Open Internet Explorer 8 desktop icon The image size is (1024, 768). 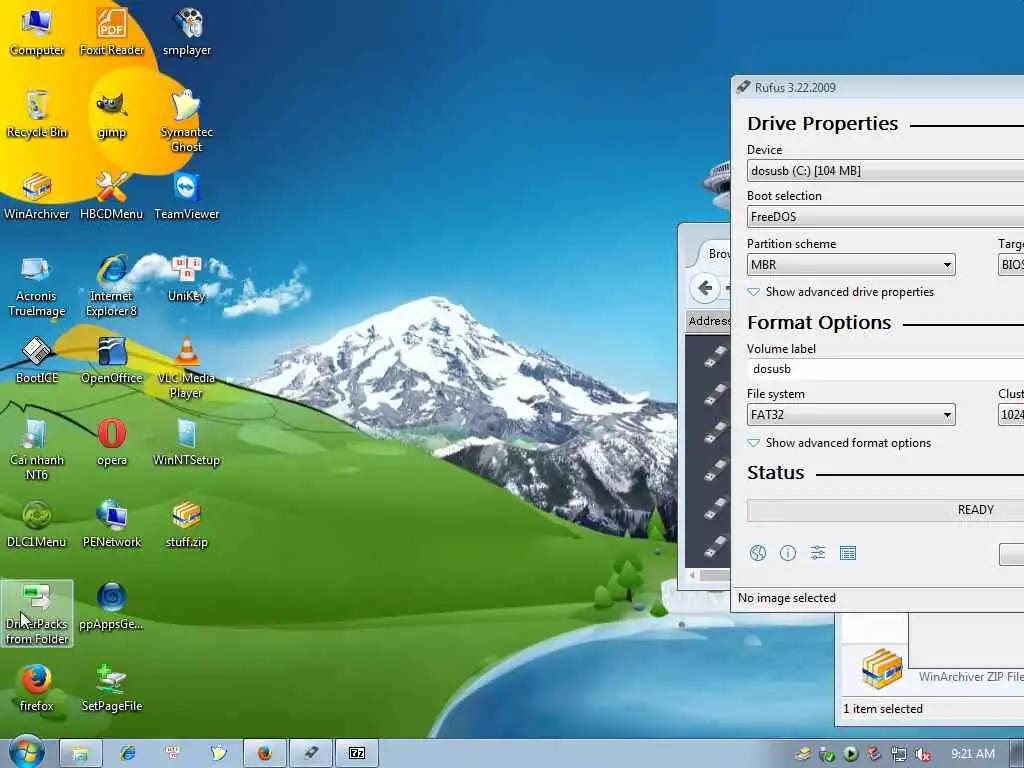pyautogui.click(x=112, y=285)
